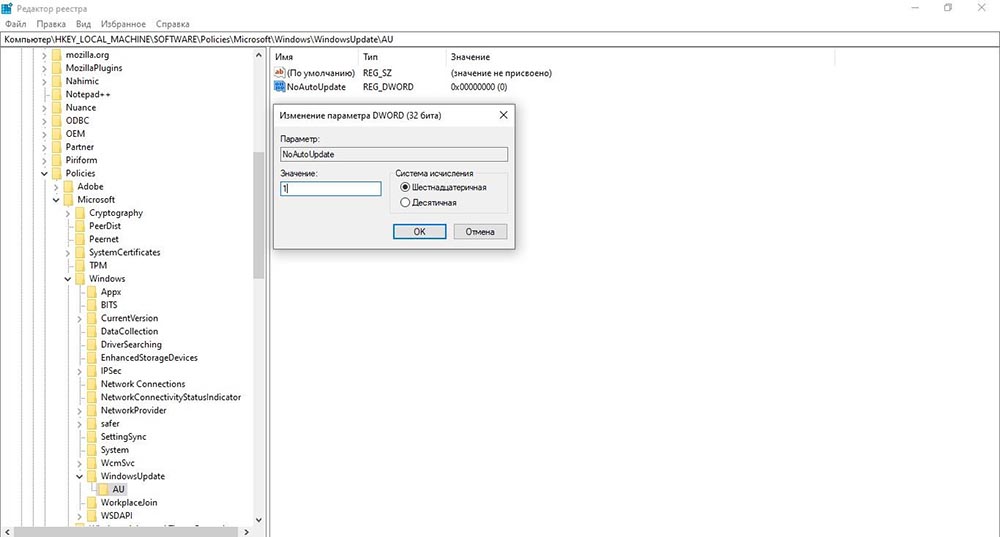Close the DWORD edit dialog

pos(502,115)
